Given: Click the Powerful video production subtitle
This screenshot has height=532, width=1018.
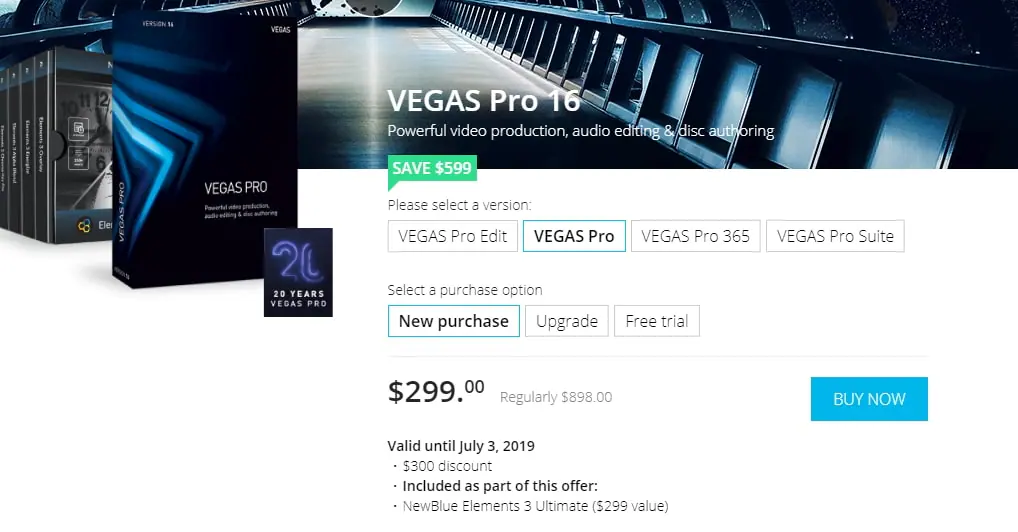Looking at the screenshot, I should (580, 131).
